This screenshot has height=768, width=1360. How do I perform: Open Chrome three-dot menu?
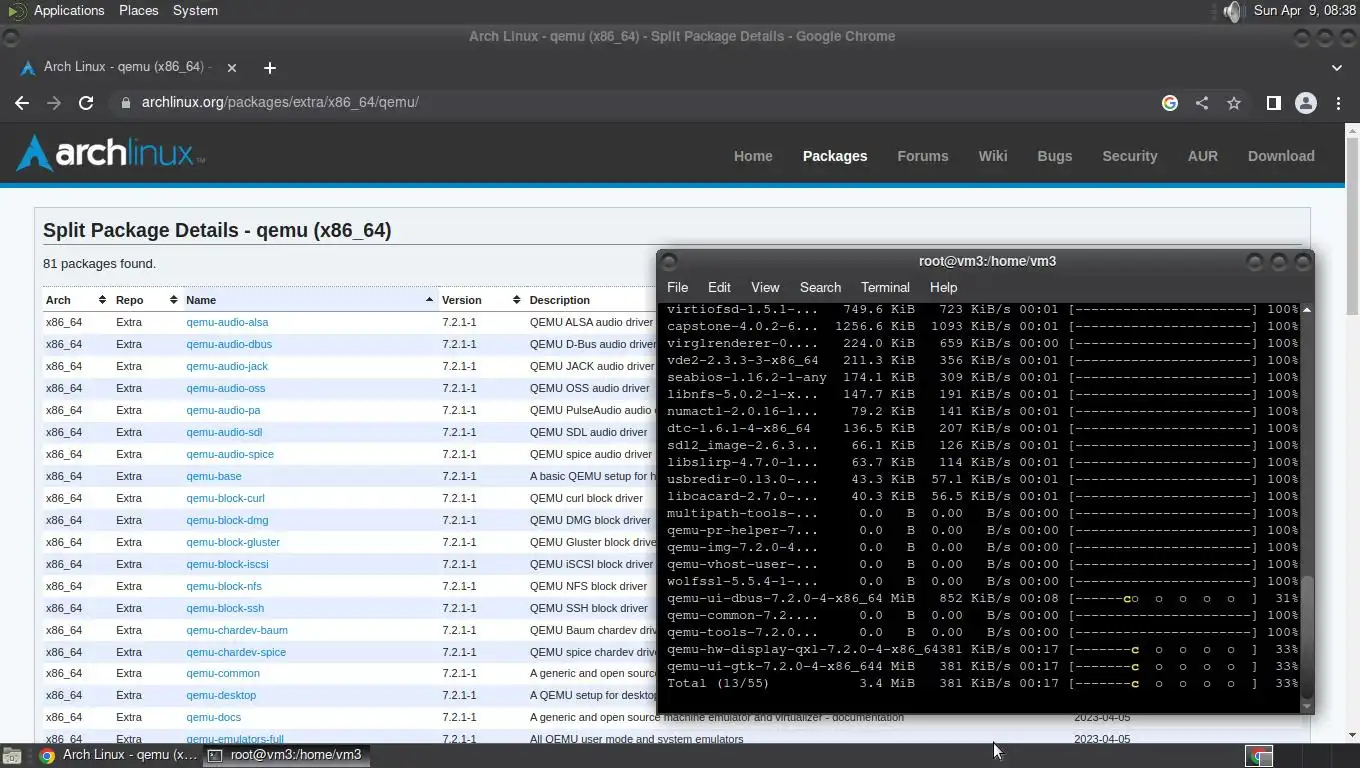pyautogui.click(x=1338, y=103)
